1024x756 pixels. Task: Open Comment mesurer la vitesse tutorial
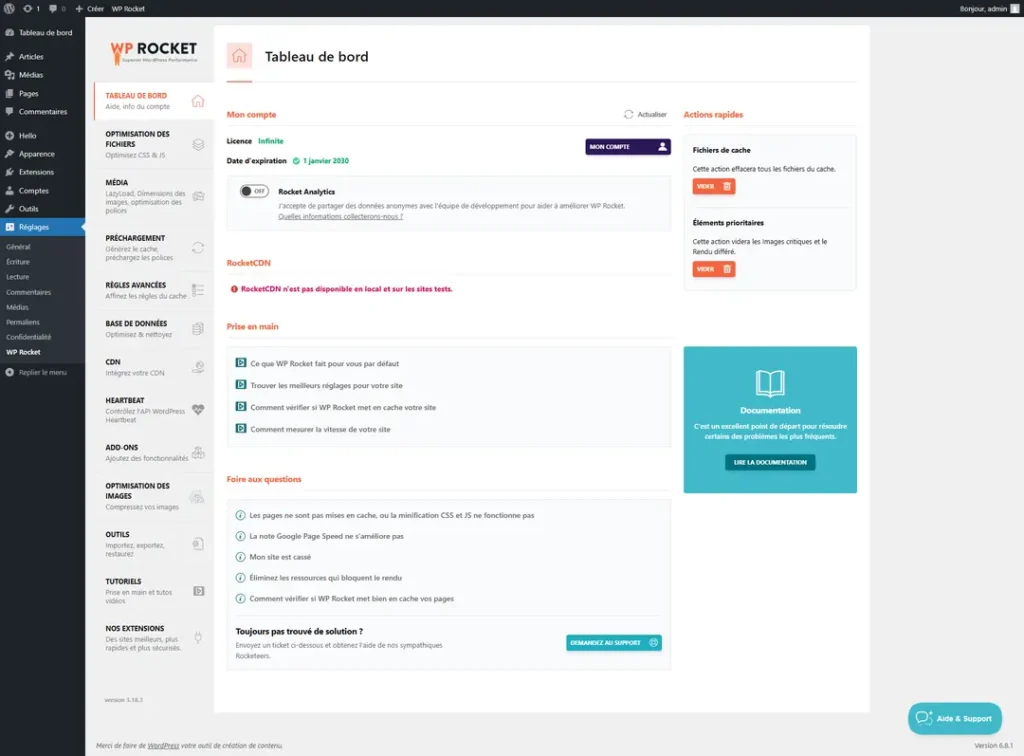tap(313, 429)
